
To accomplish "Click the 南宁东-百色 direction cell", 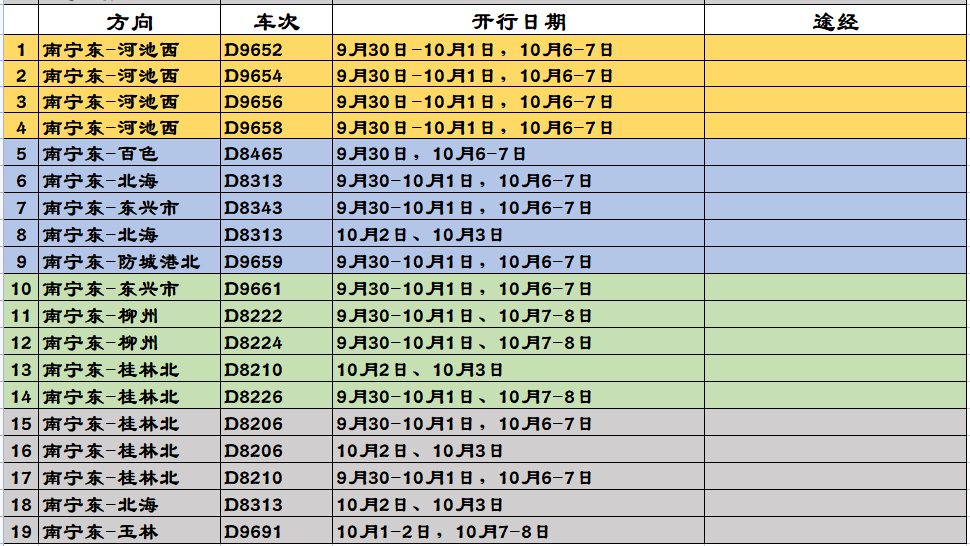I will coord(100,154).
